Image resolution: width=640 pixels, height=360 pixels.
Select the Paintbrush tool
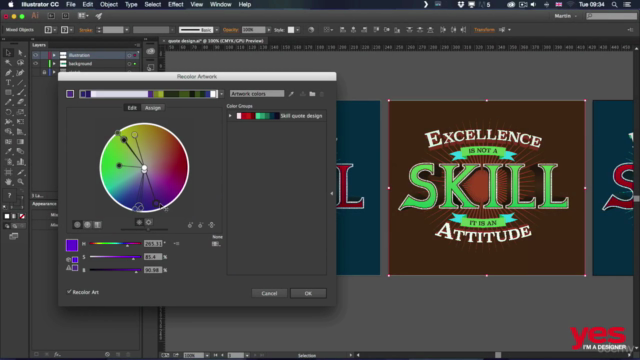(20, 92)
